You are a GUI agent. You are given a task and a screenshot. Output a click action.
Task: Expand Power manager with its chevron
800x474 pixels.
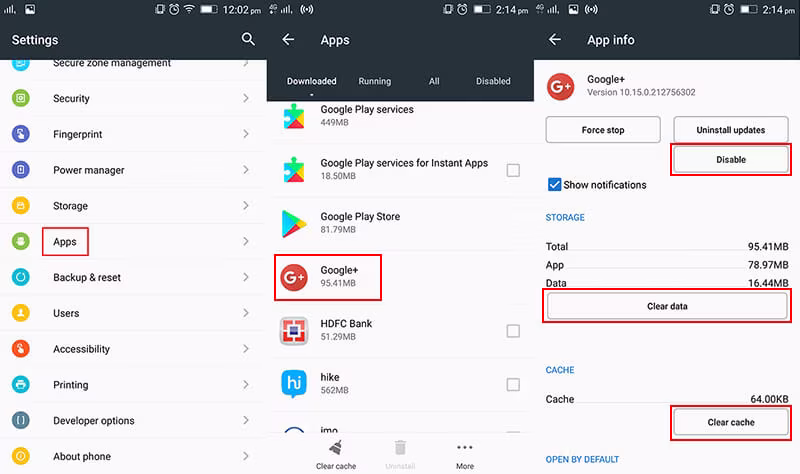[x=246, y=169]
